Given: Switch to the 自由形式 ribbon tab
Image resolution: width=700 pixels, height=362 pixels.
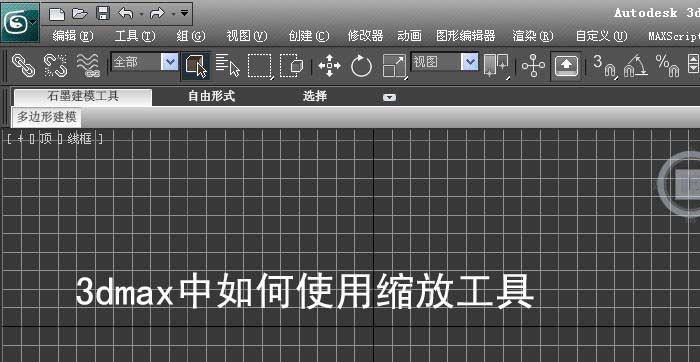Looking at the screenshot, I should pyautogui.click(x=212, y=96).
